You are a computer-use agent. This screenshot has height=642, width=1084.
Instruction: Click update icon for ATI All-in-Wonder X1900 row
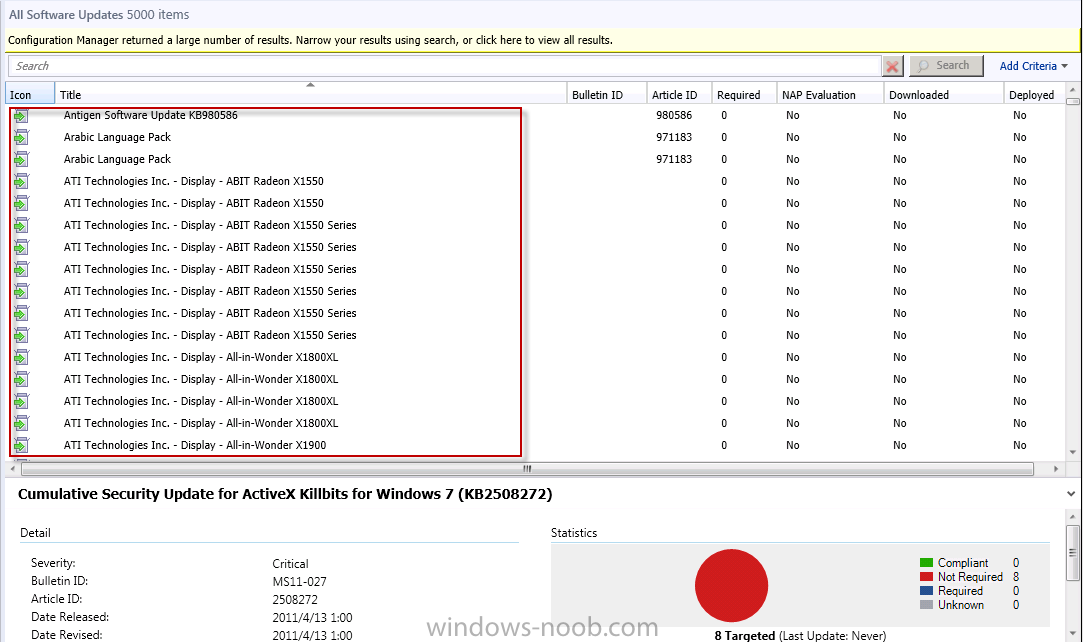coord(21,445)
